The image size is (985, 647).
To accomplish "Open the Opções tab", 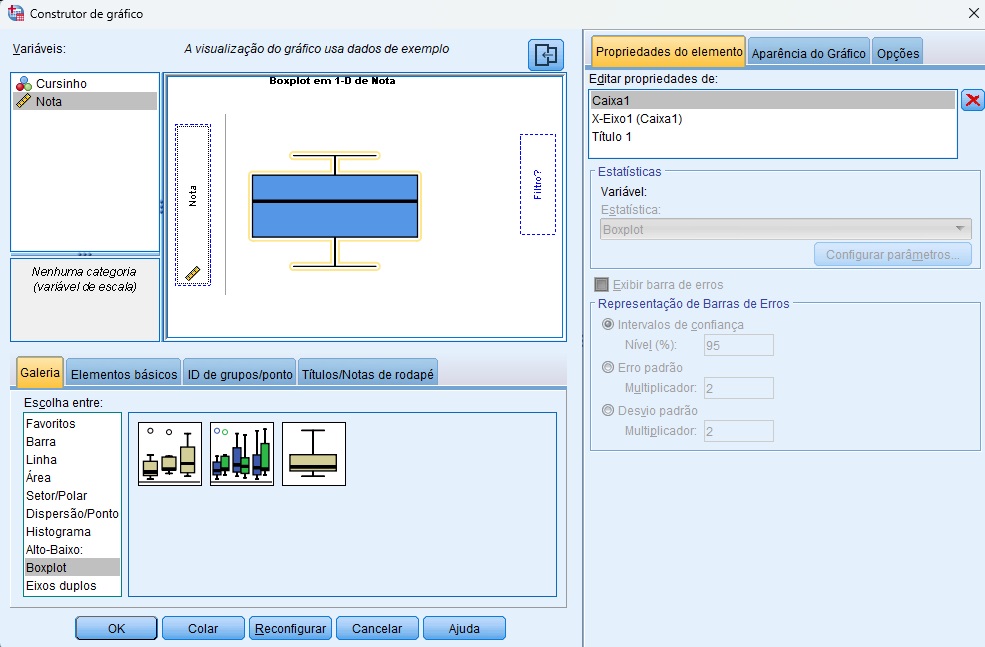I will click(x=898, y=53).
